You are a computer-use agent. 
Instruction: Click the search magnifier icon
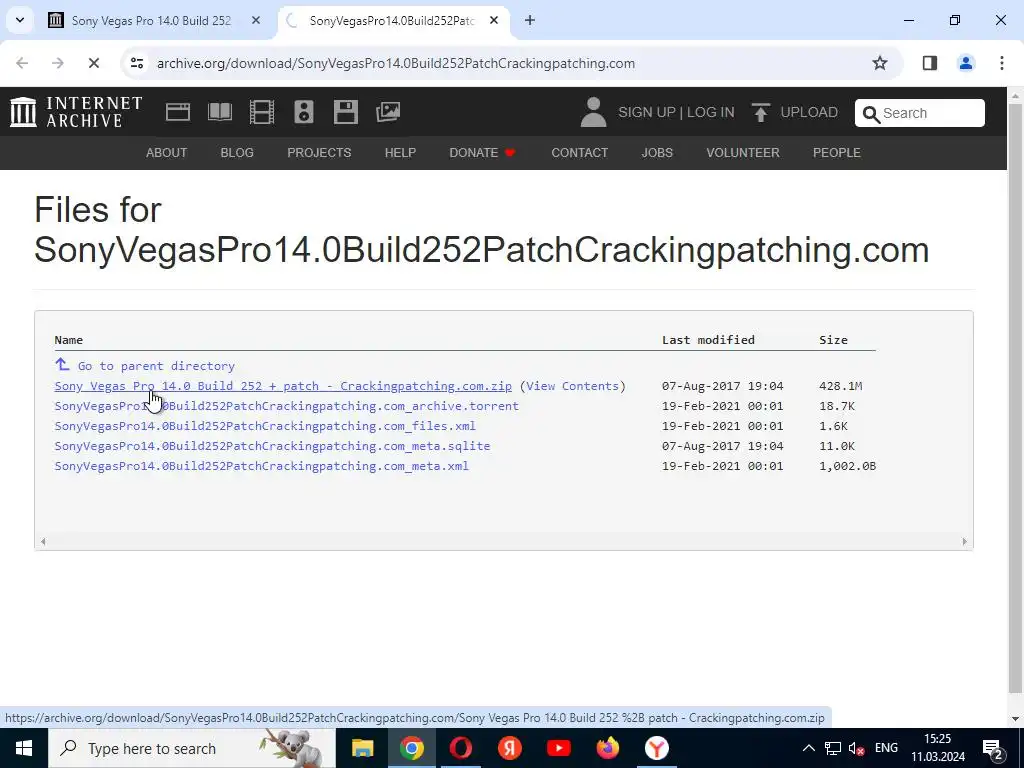[871, 114]
